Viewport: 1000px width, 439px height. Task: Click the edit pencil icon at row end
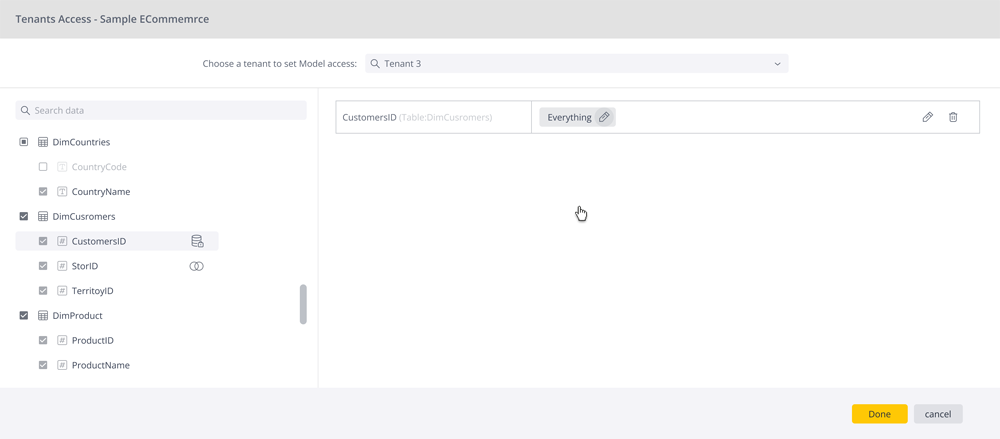927,117
